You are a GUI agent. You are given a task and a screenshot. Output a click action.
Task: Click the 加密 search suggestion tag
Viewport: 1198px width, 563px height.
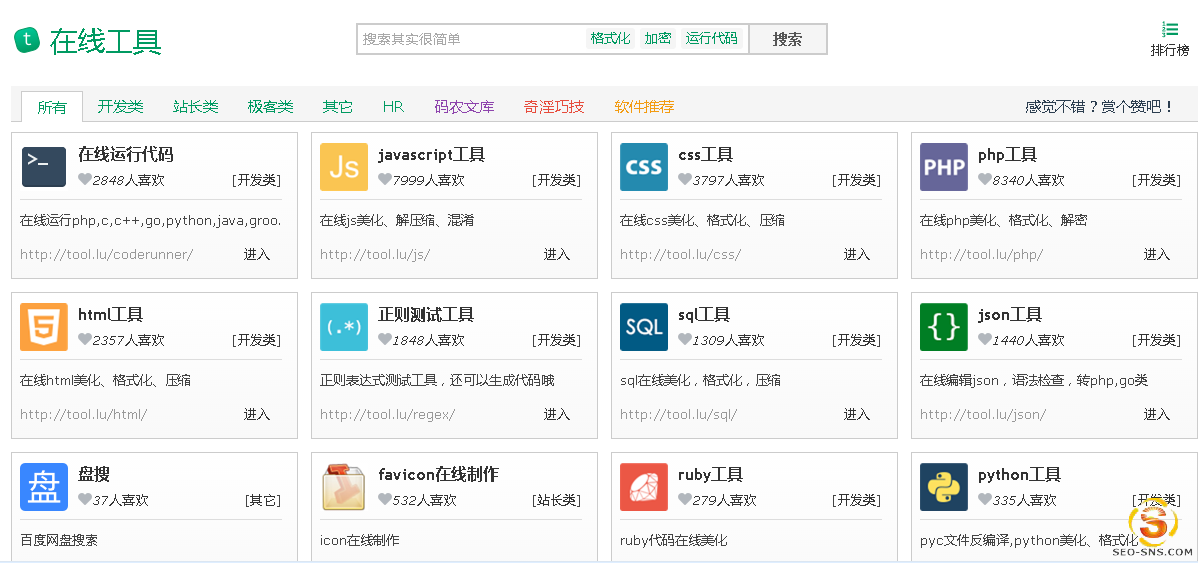click(657, 38)
